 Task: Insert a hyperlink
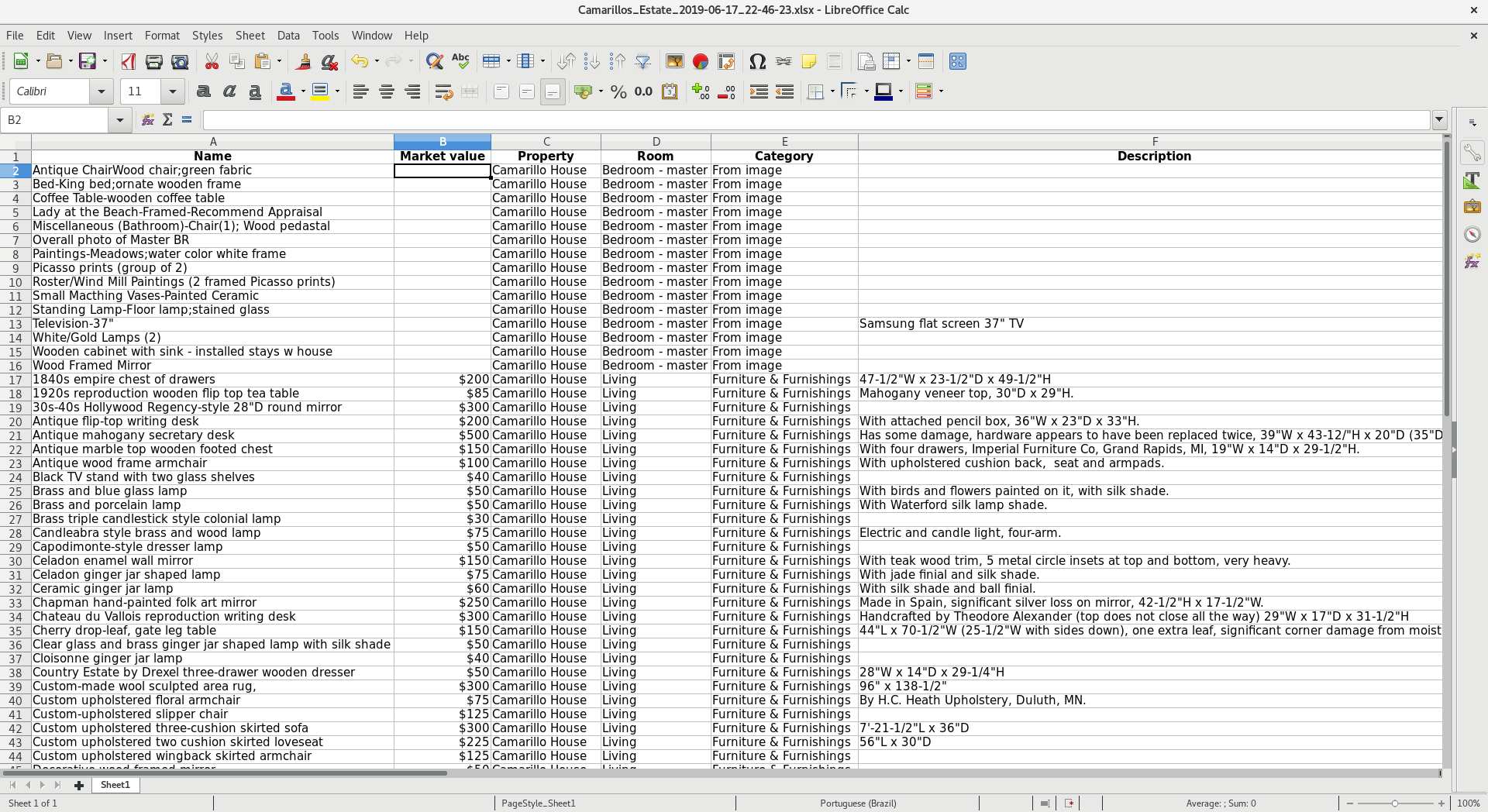(x=784, y=61)
